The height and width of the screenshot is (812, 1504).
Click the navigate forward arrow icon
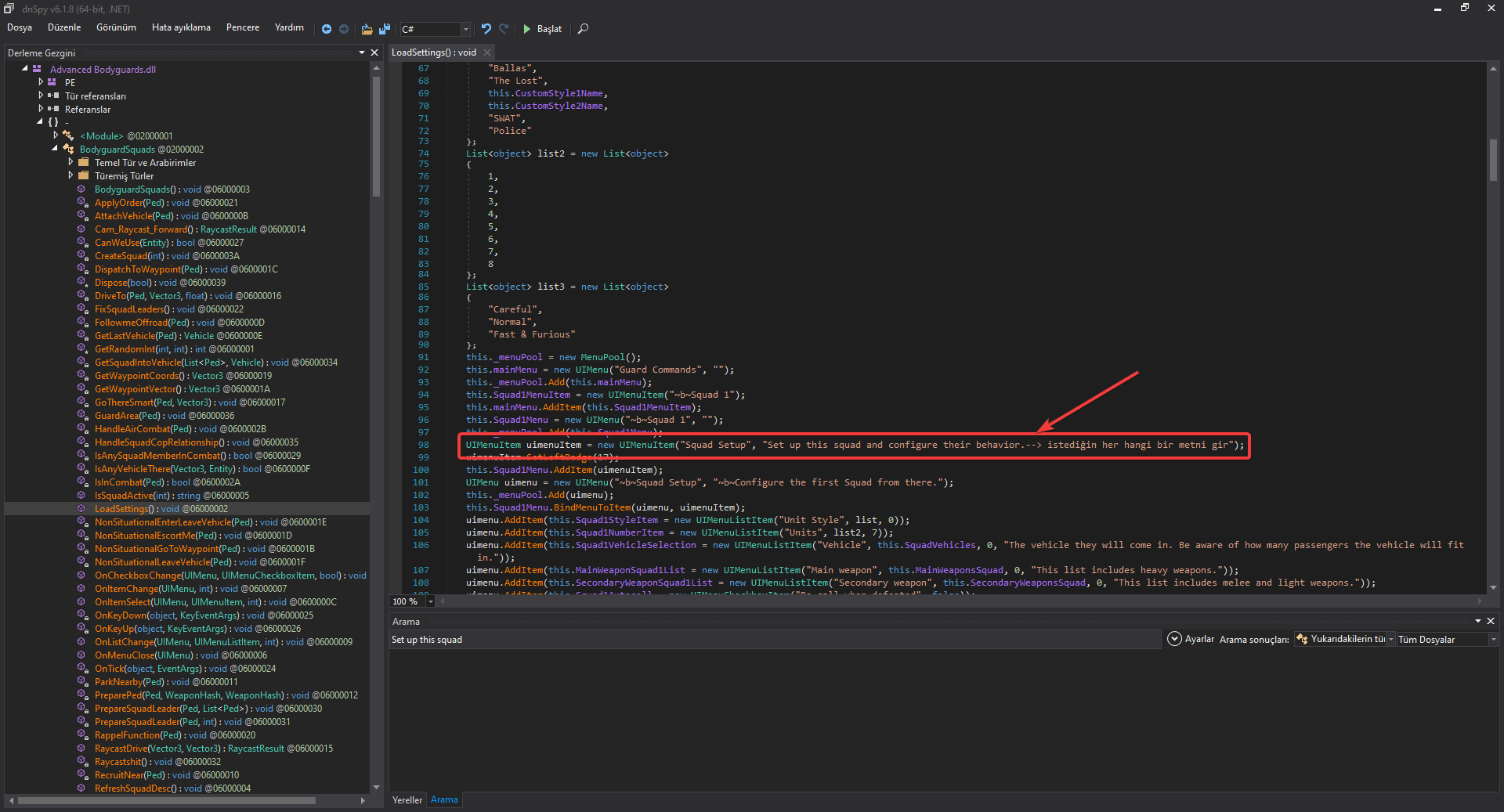click(344, 29)
